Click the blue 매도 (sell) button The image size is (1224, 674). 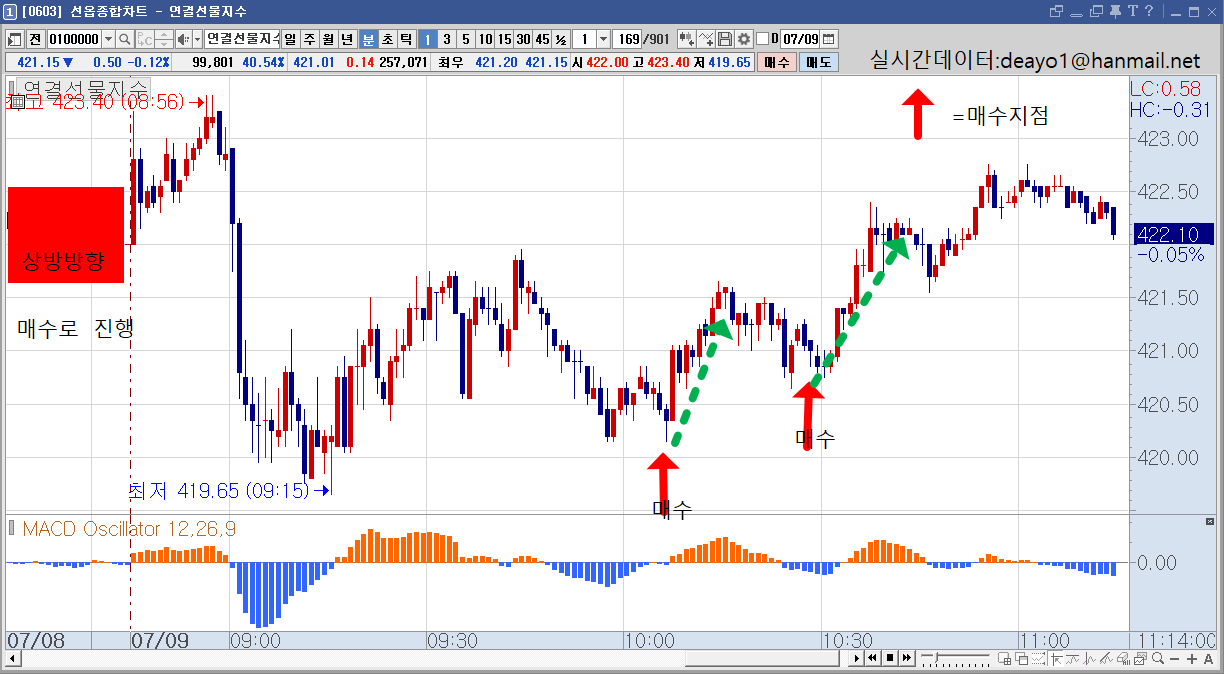tap(817, 62)
